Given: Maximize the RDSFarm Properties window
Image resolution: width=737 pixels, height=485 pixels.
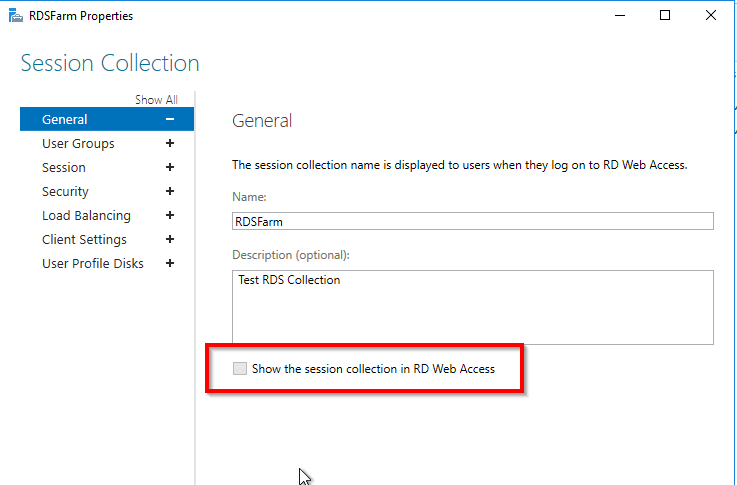Looking at the screenshot, I should pyautogui.click(x=665, y=16).
